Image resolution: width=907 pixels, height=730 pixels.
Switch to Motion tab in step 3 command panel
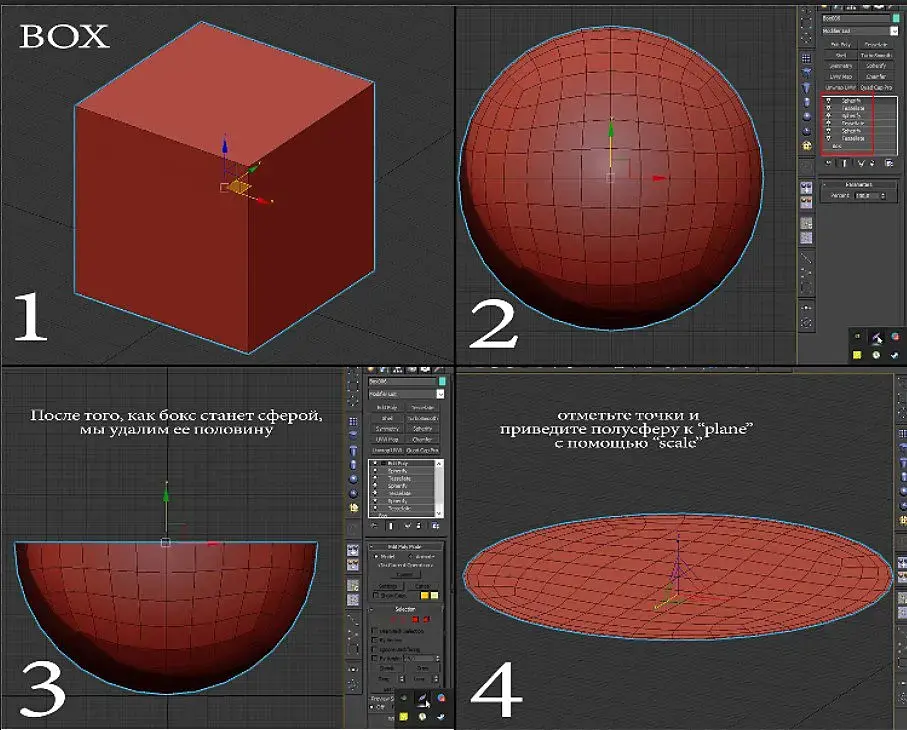coord(411,370)
